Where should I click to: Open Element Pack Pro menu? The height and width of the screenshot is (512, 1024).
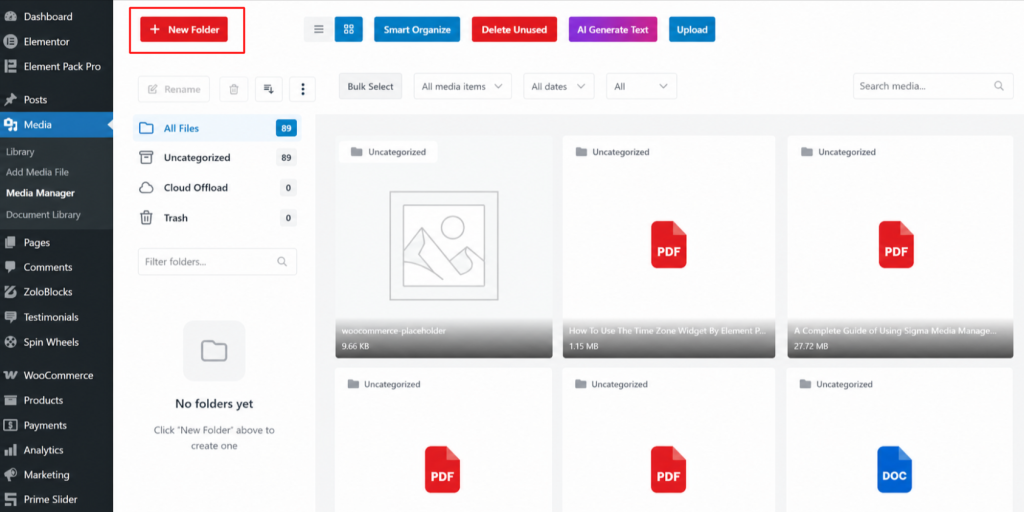tap(56, 67)
